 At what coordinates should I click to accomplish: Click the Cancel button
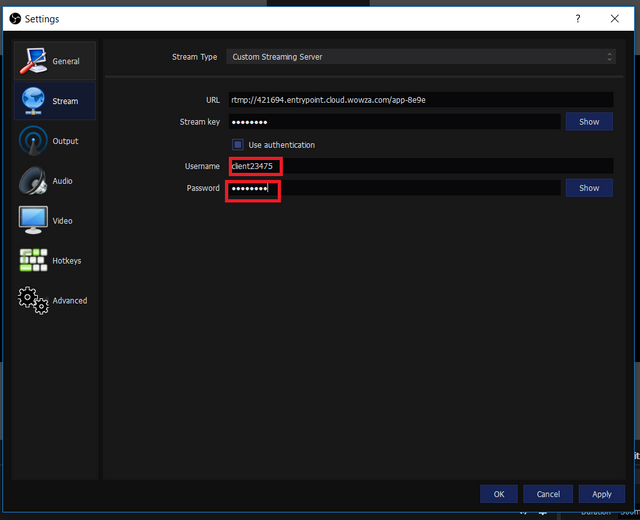coord(548,494)
